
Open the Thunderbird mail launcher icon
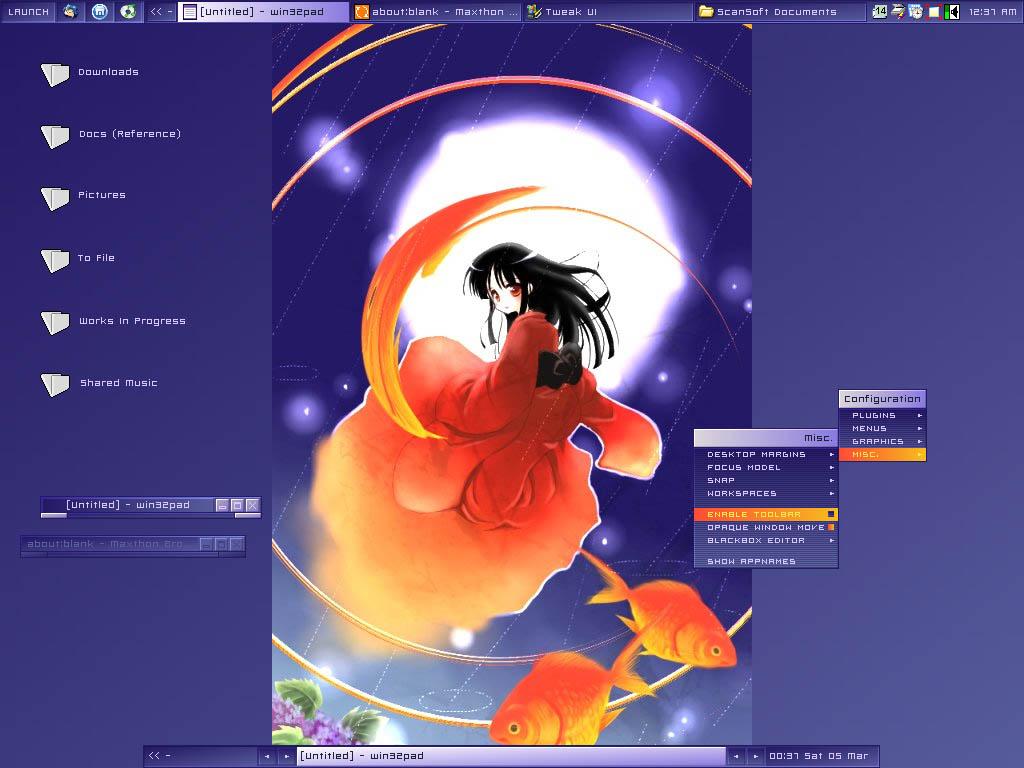click(x=71, y=11)
